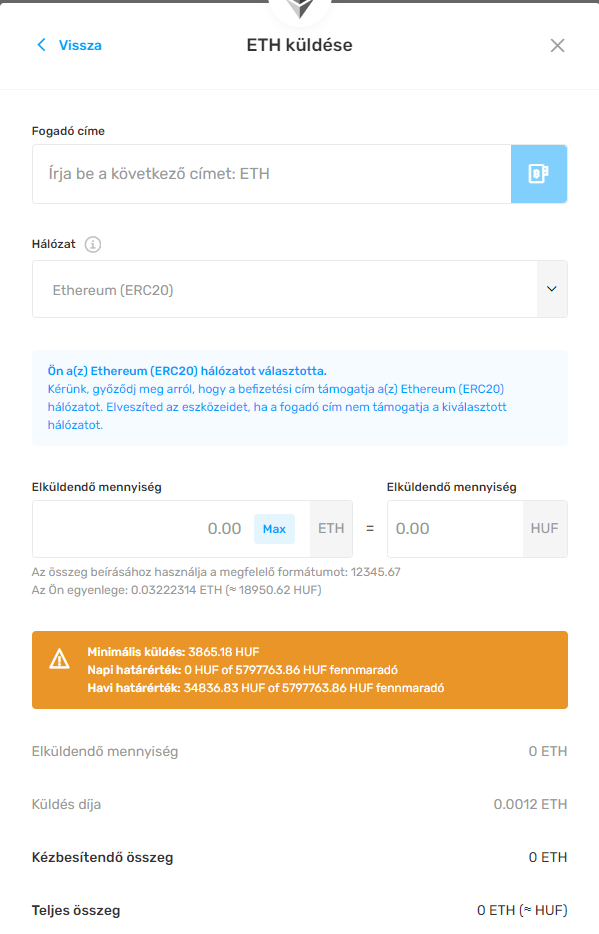Close the ETH küldése dialog
This screenshot has width=599, height=934.
click(557, 45)
